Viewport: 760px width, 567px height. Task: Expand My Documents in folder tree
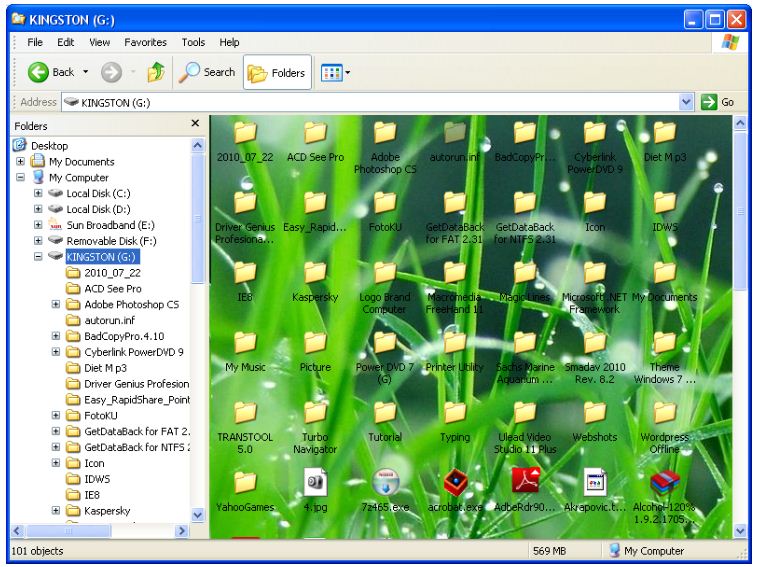20,161
